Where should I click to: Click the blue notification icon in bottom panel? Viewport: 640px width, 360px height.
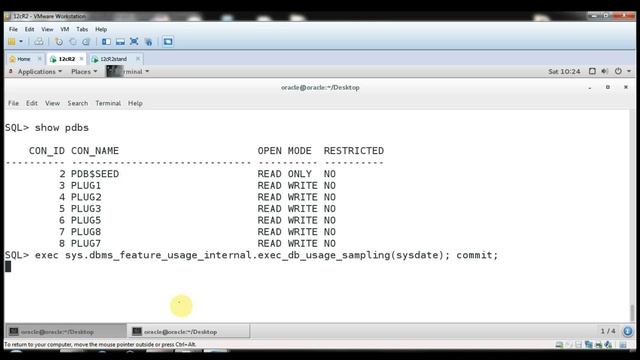coord(628,331)
